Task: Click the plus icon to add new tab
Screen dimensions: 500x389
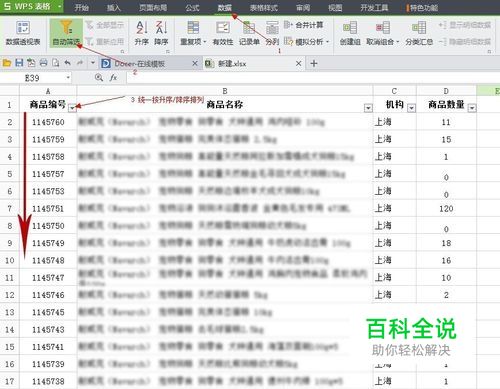Action: (314, 63)
